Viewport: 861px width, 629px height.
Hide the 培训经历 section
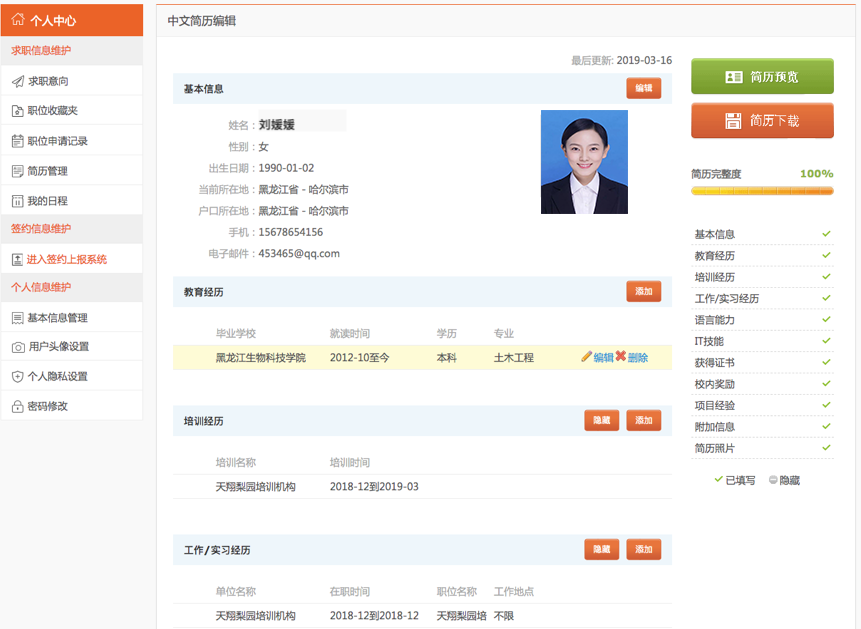[601, 421]
